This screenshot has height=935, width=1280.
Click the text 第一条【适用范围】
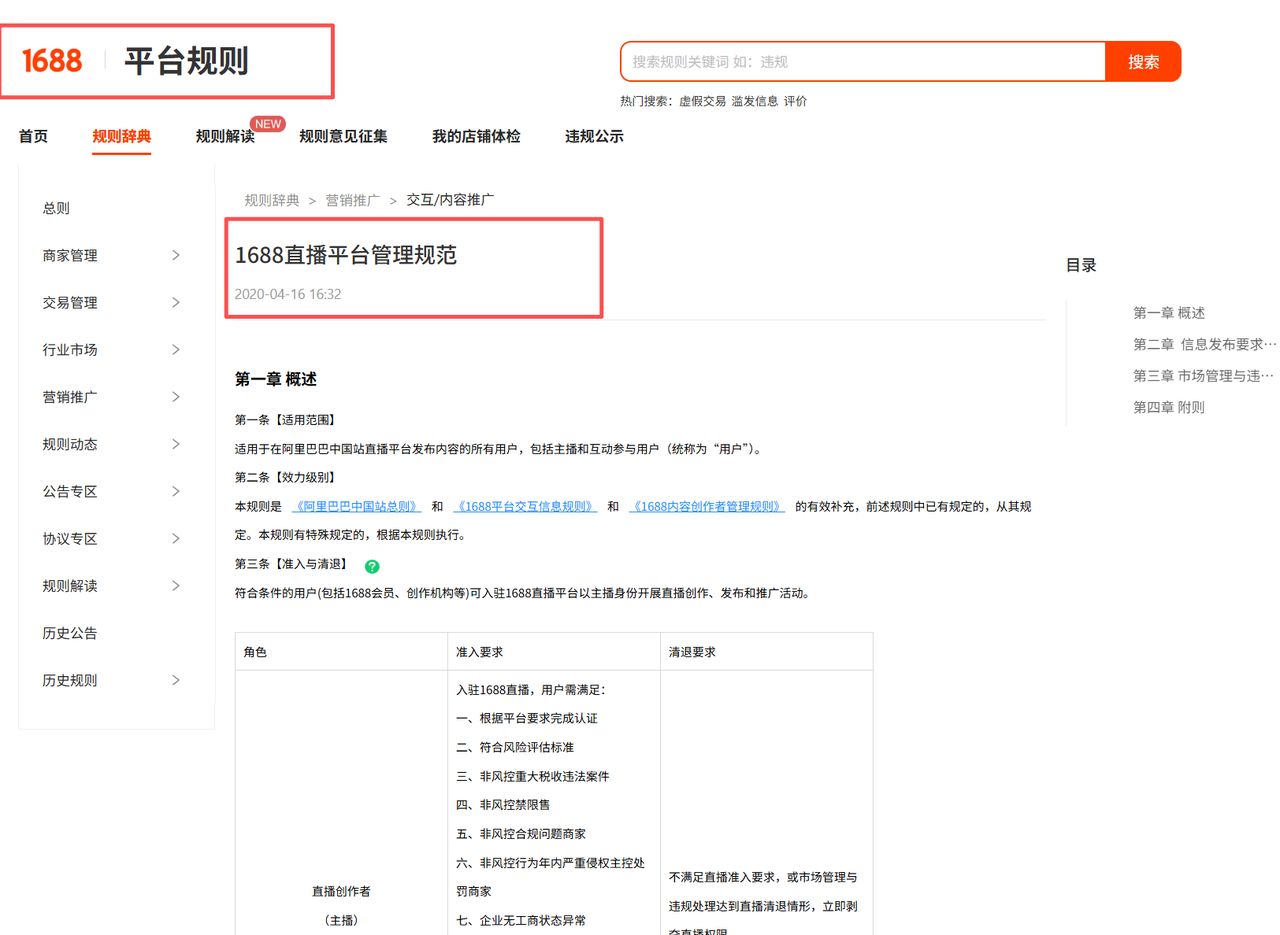pos(286,419)
